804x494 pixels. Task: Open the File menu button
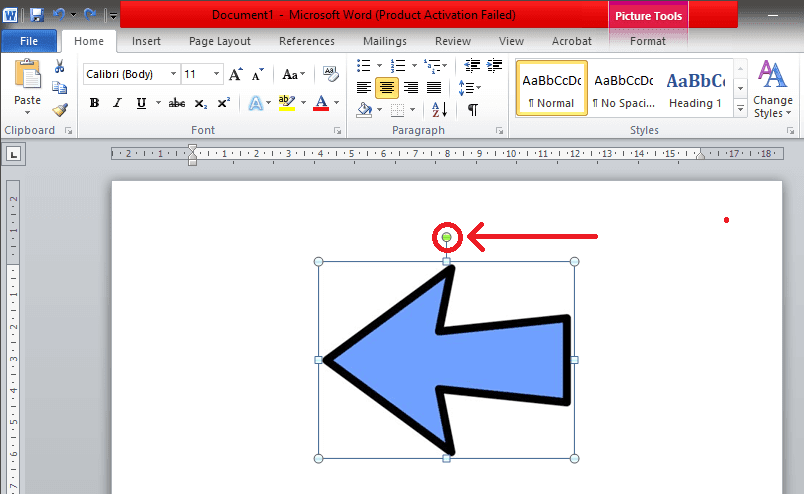pyautogui.click(x=29, y=41)
